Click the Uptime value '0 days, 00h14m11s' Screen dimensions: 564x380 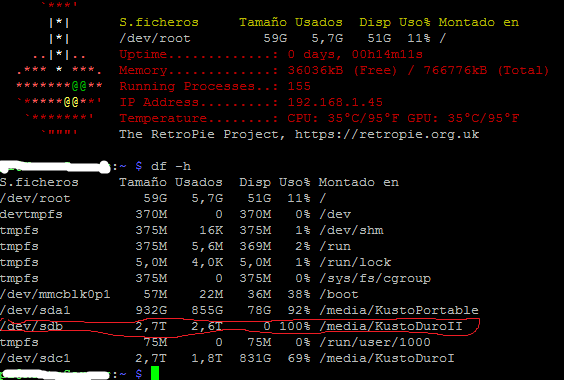(x=355, y=54)
